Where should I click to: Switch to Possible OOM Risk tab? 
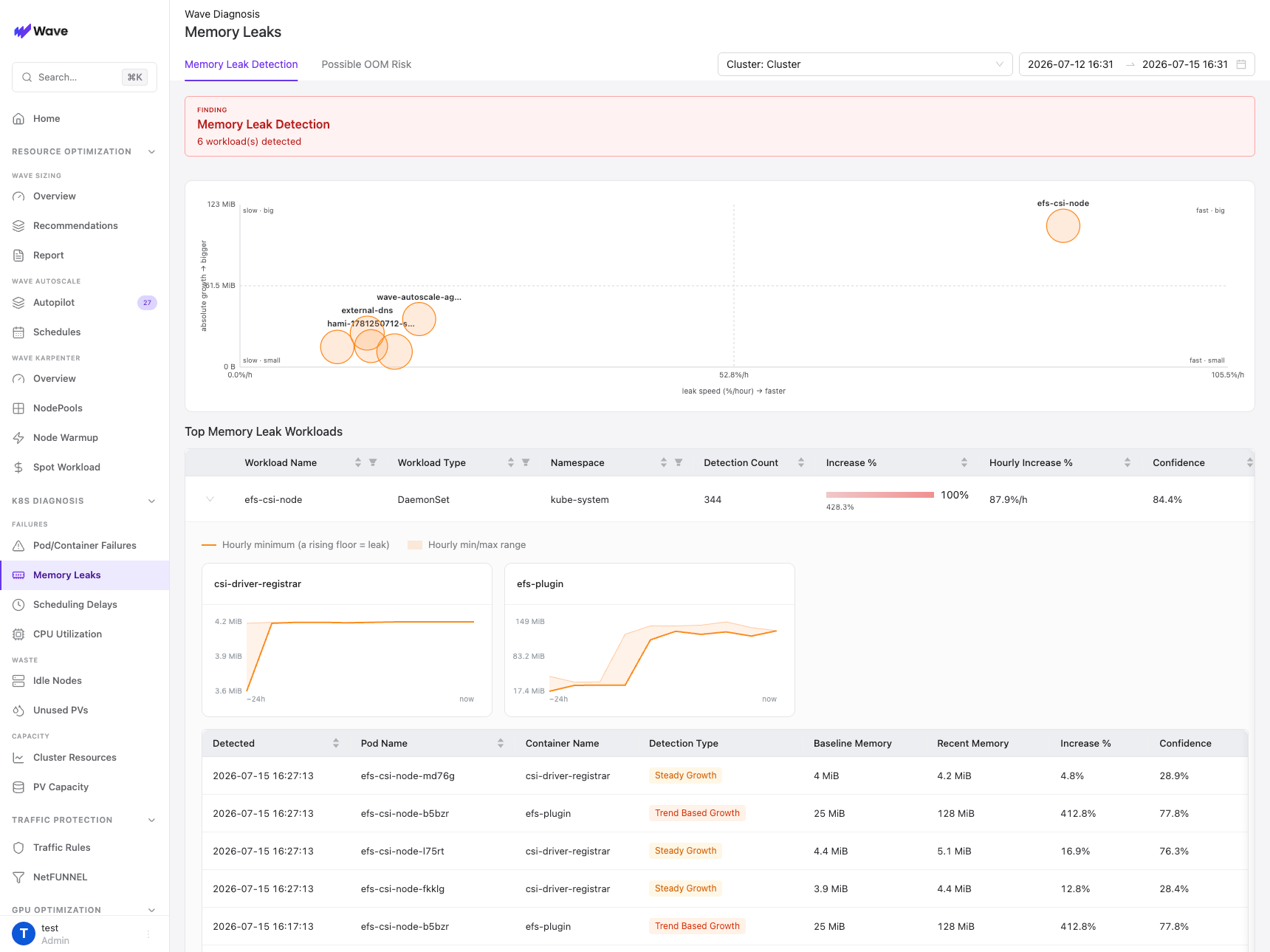coord(366,65)
